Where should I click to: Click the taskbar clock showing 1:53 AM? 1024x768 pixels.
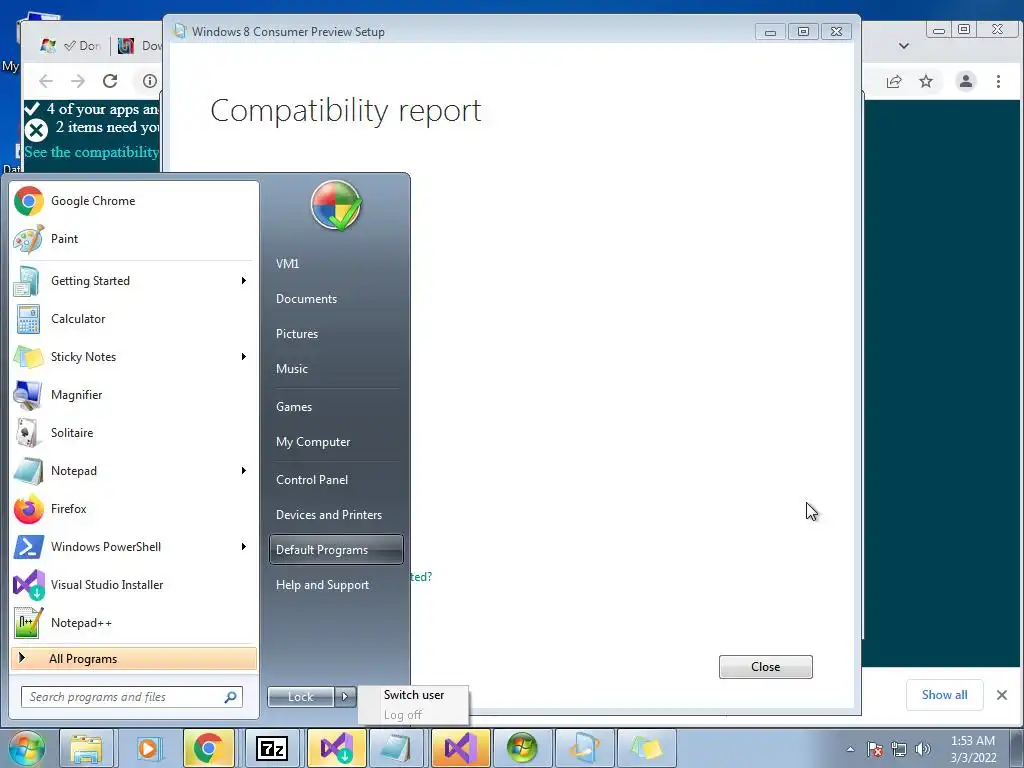pyautogui.click(x=973, y=749)
